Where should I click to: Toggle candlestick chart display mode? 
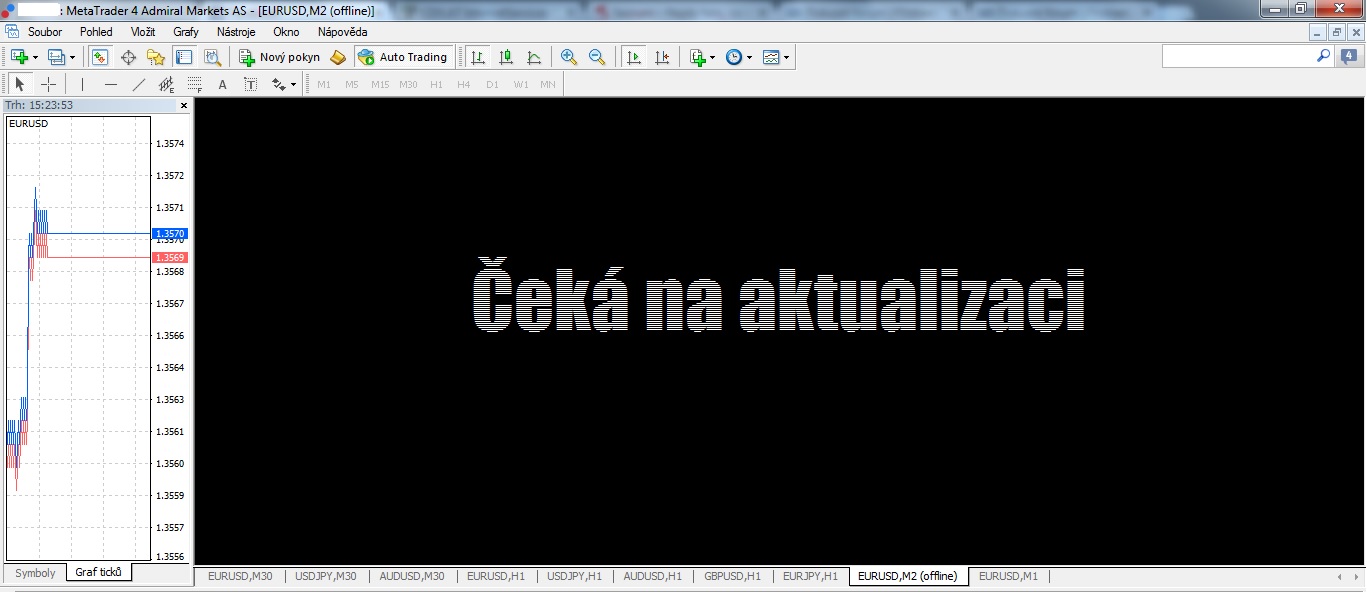(x=506, y=57)
